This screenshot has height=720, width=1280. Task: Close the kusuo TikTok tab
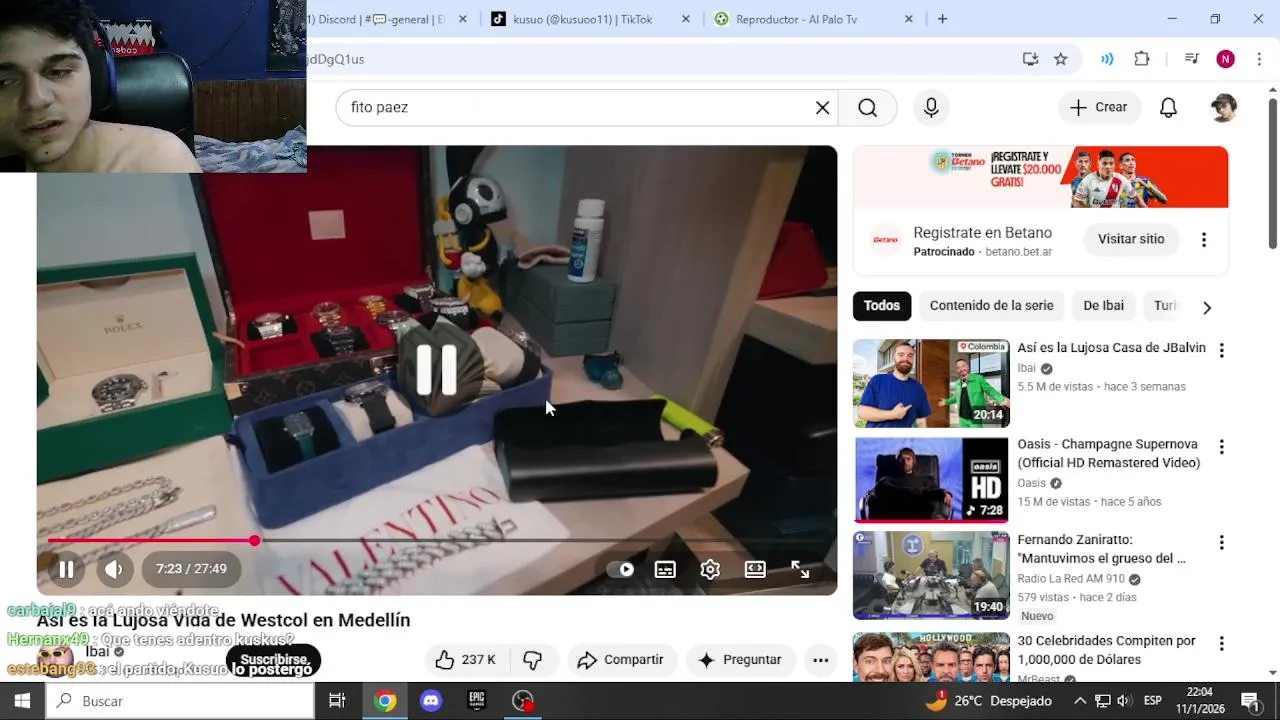point(686,19)
